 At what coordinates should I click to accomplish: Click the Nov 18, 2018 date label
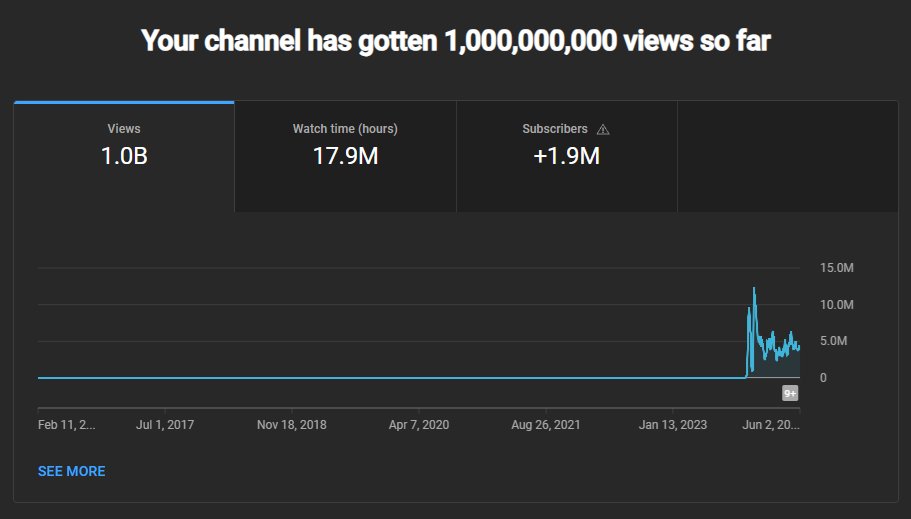click(292, 425)
